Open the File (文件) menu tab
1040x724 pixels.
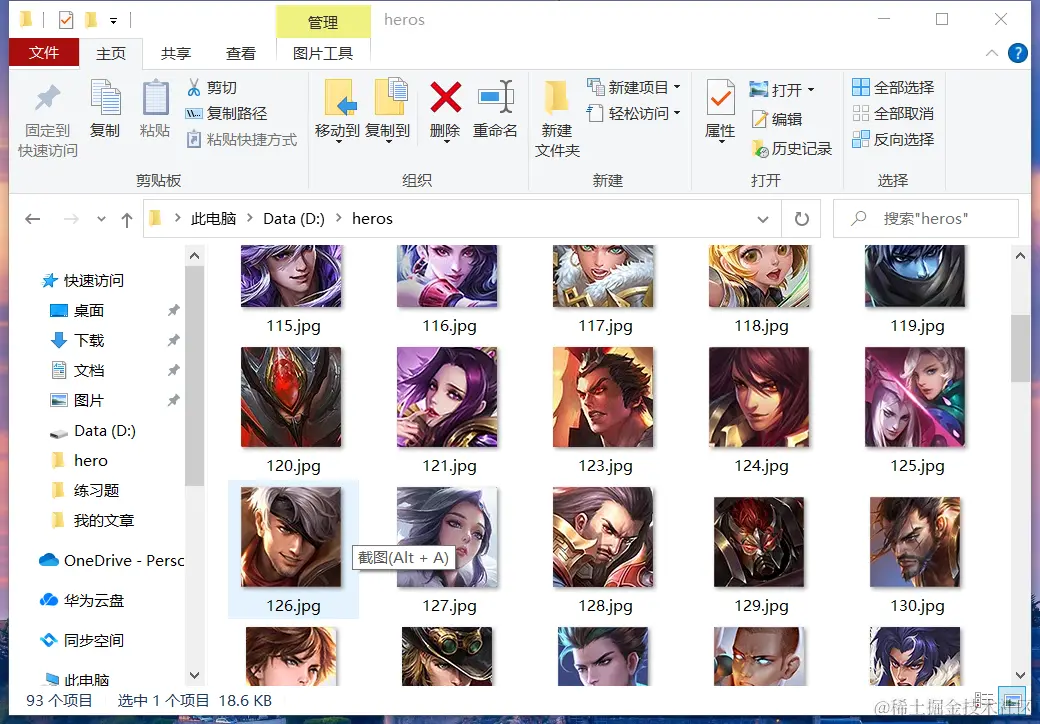click(44, 53)
